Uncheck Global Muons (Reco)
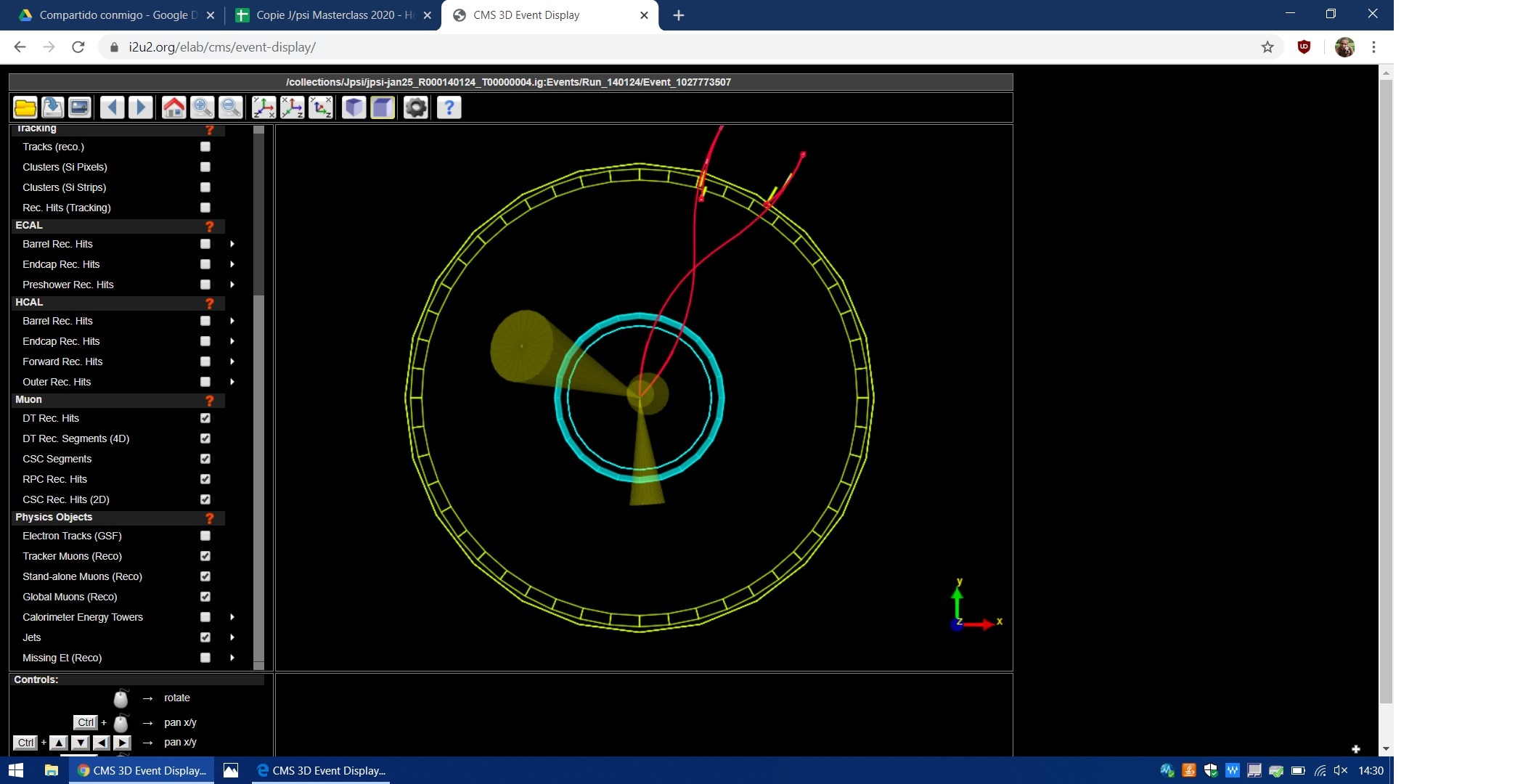This screenshot has width=1523, height=784. [x=205, y=597]
